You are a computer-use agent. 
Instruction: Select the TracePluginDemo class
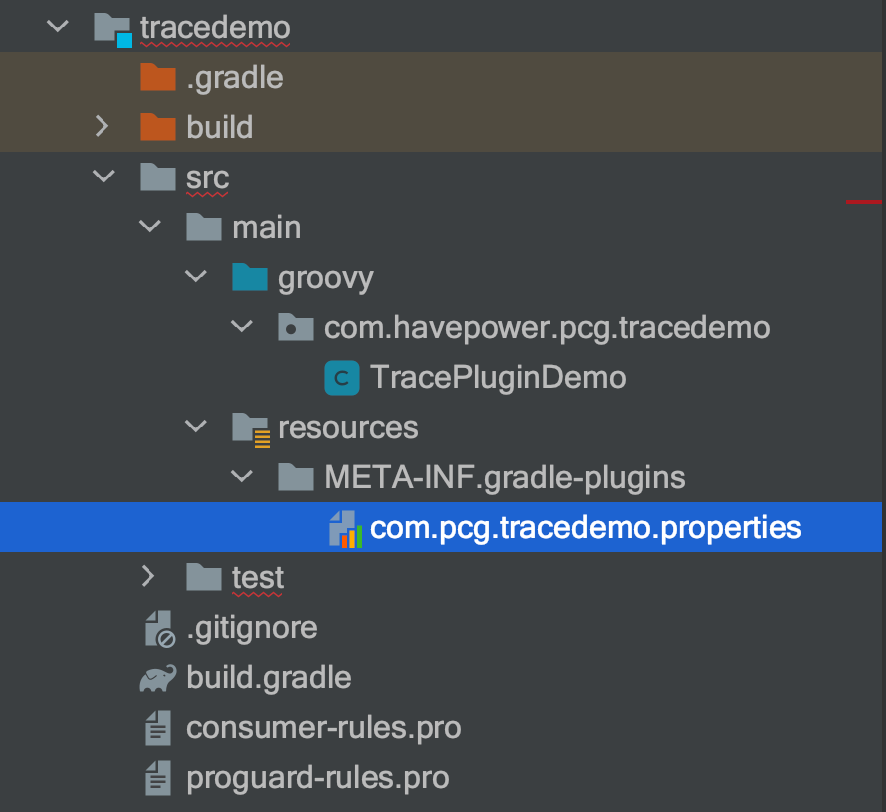500,378
